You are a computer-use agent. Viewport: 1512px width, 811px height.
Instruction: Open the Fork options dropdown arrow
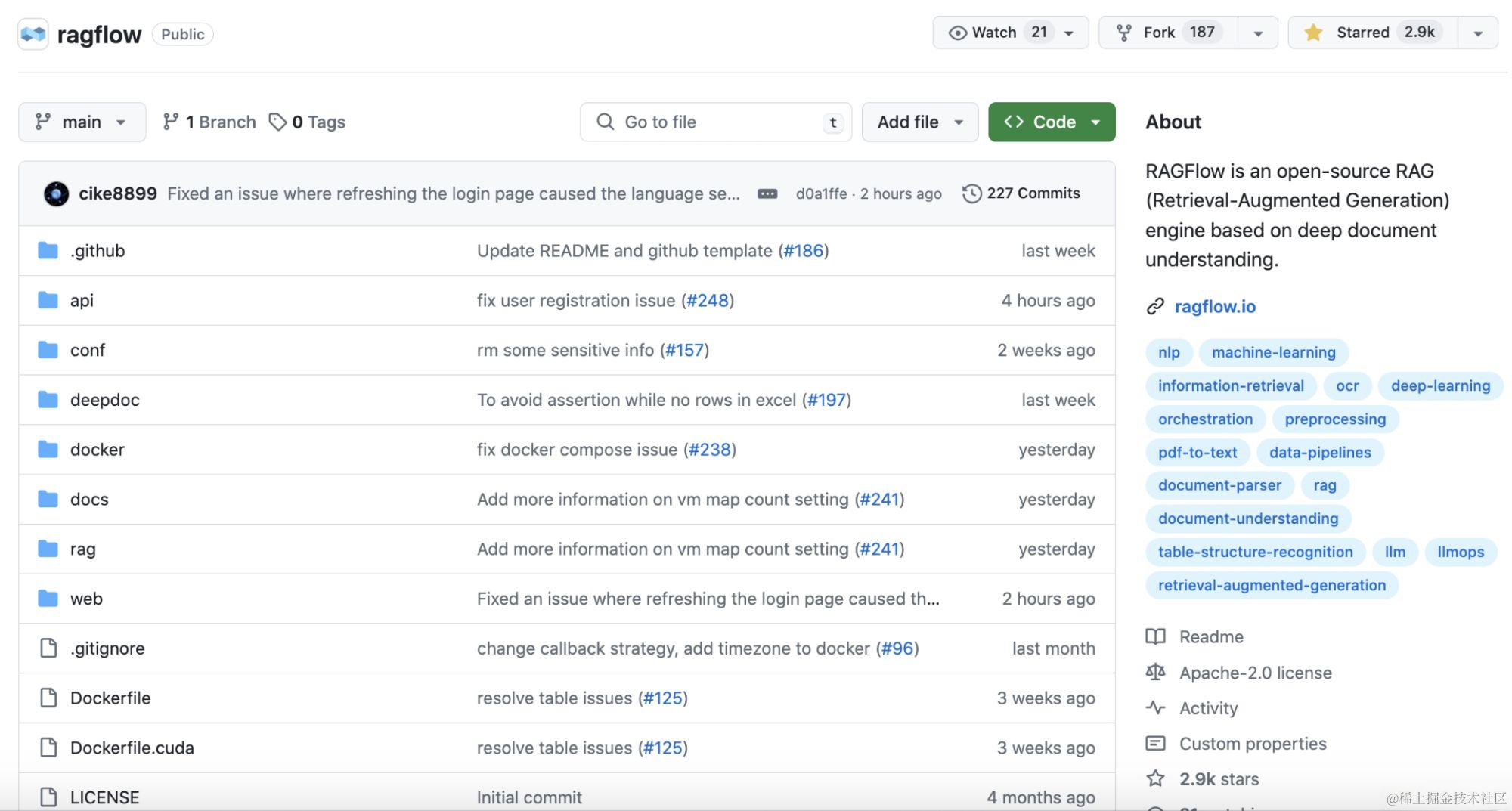(1258, 33)
